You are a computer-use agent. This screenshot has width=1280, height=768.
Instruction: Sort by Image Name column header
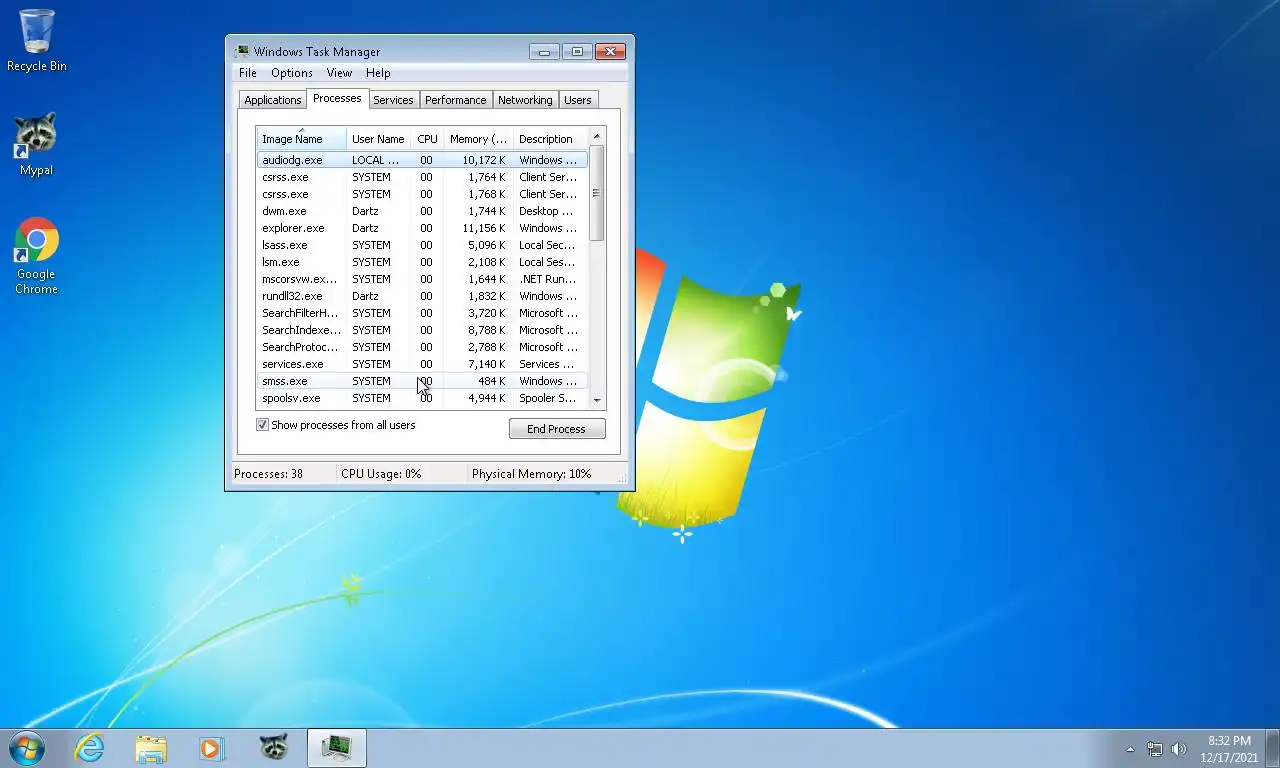301,139
